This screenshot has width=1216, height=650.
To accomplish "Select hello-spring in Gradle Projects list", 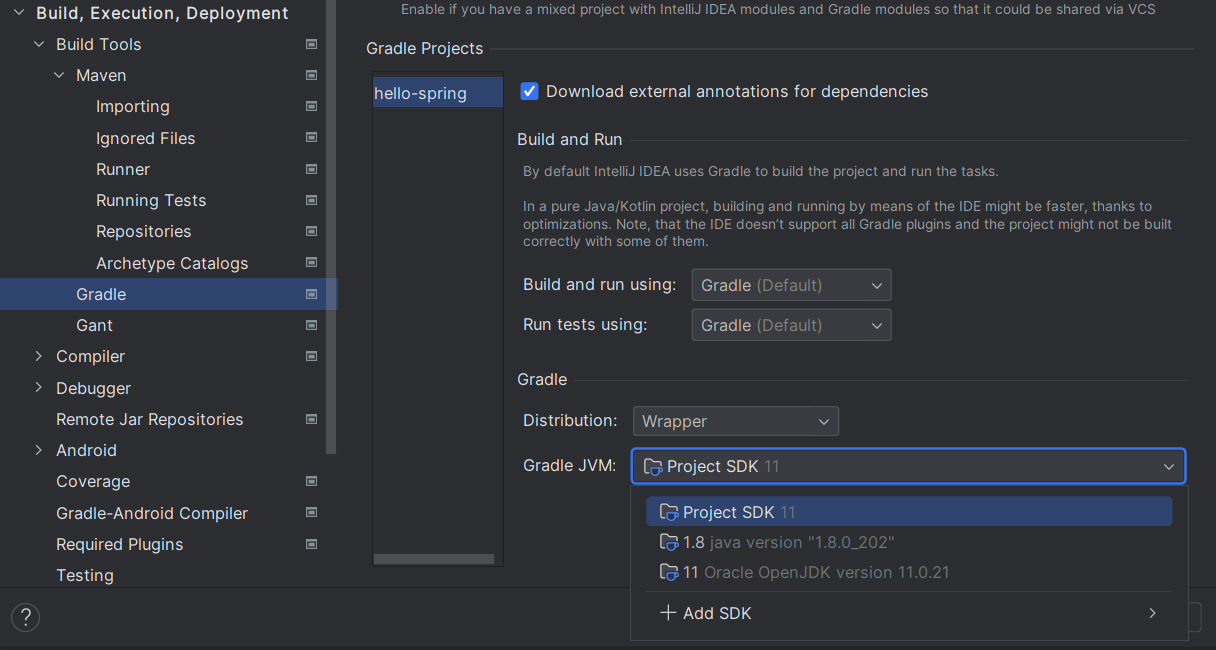I will point(421,93).
